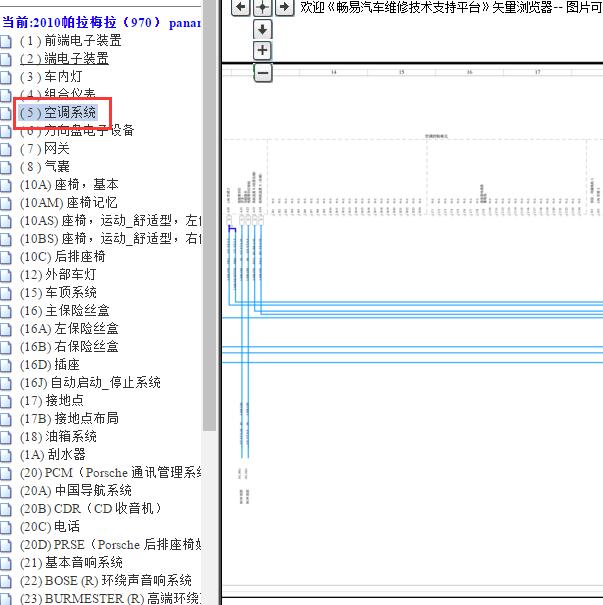Zoom in with the plus button
This screenshot has height=605, width=603.
[262, 51]
